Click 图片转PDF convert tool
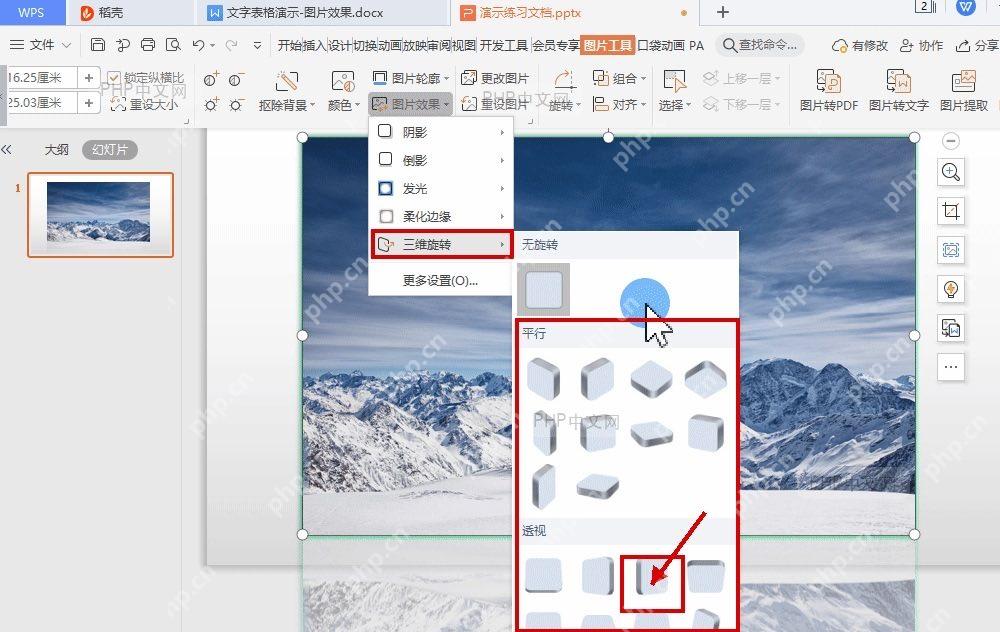The width and height of the screenshot is (1000, 632). tap(828, 91)
